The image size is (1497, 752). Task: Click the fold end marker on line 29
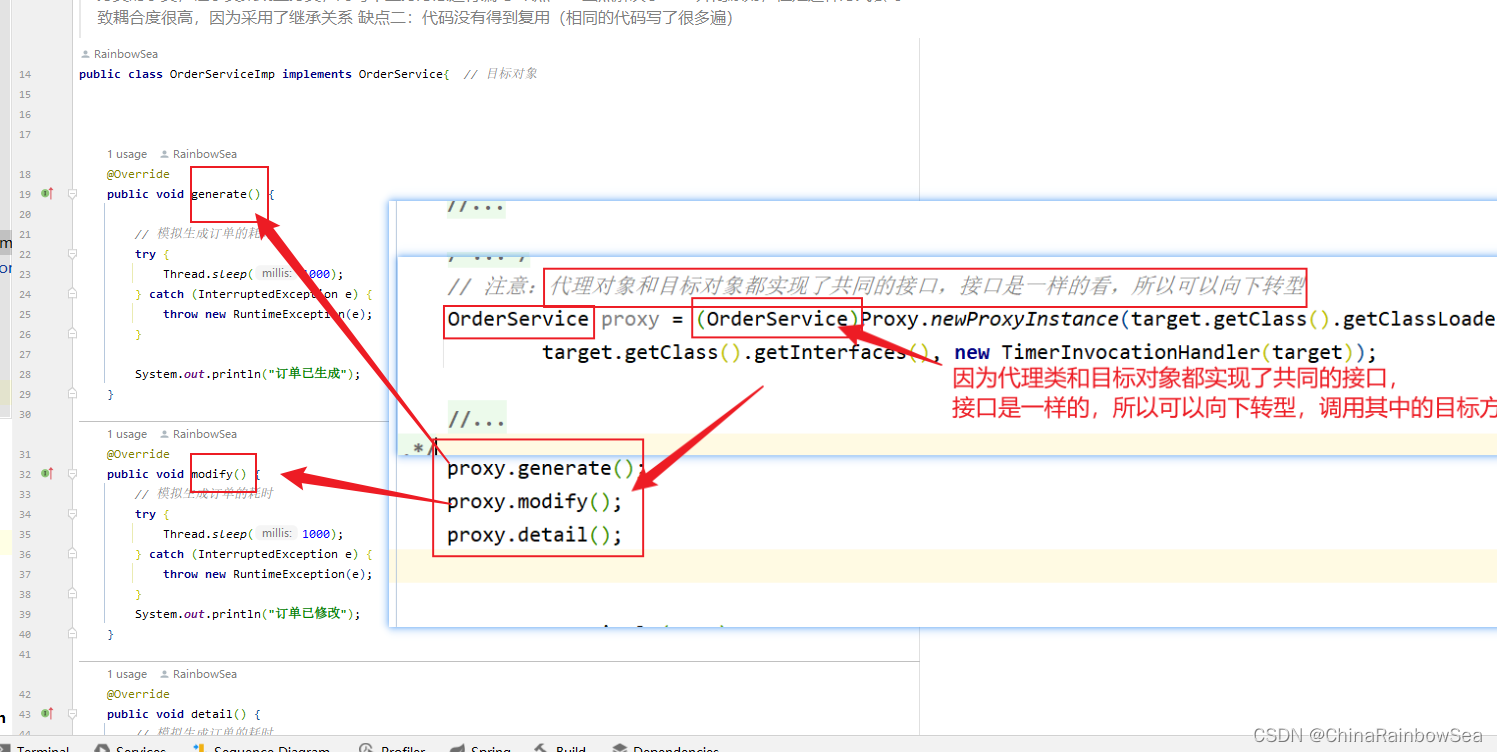(72, 394)
